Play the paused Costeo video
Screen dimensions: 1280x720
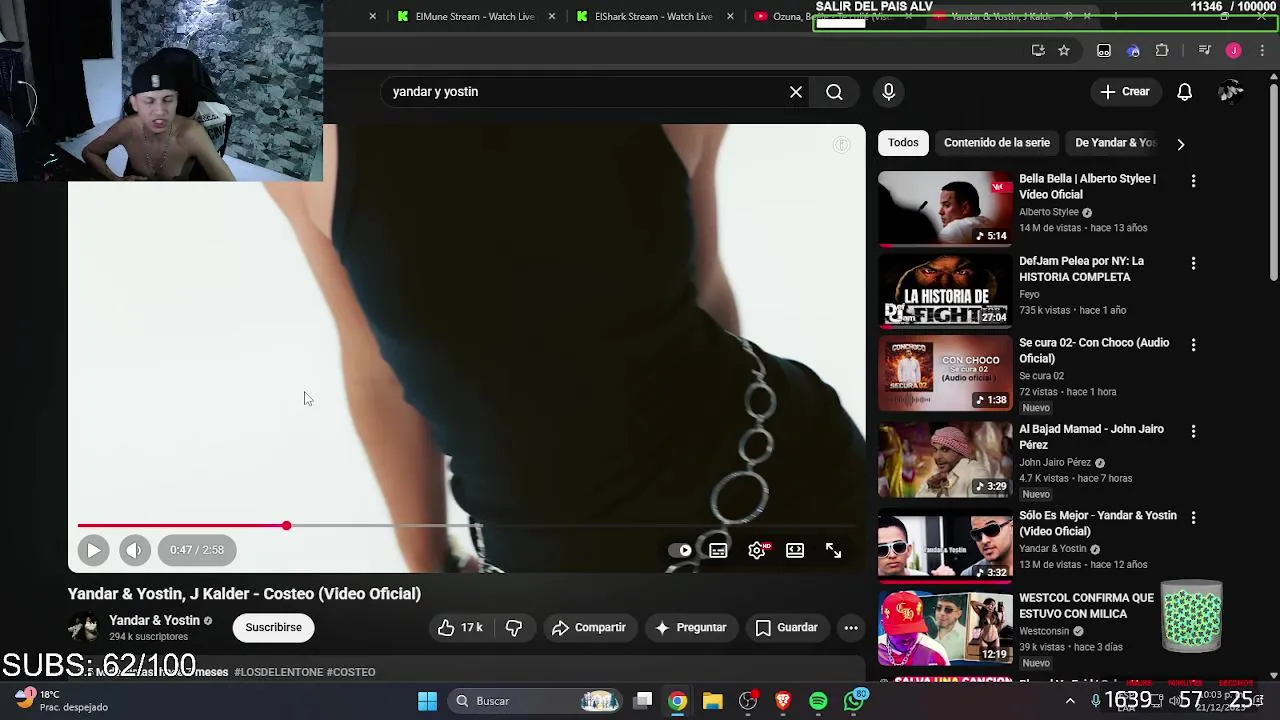[93, 550]
